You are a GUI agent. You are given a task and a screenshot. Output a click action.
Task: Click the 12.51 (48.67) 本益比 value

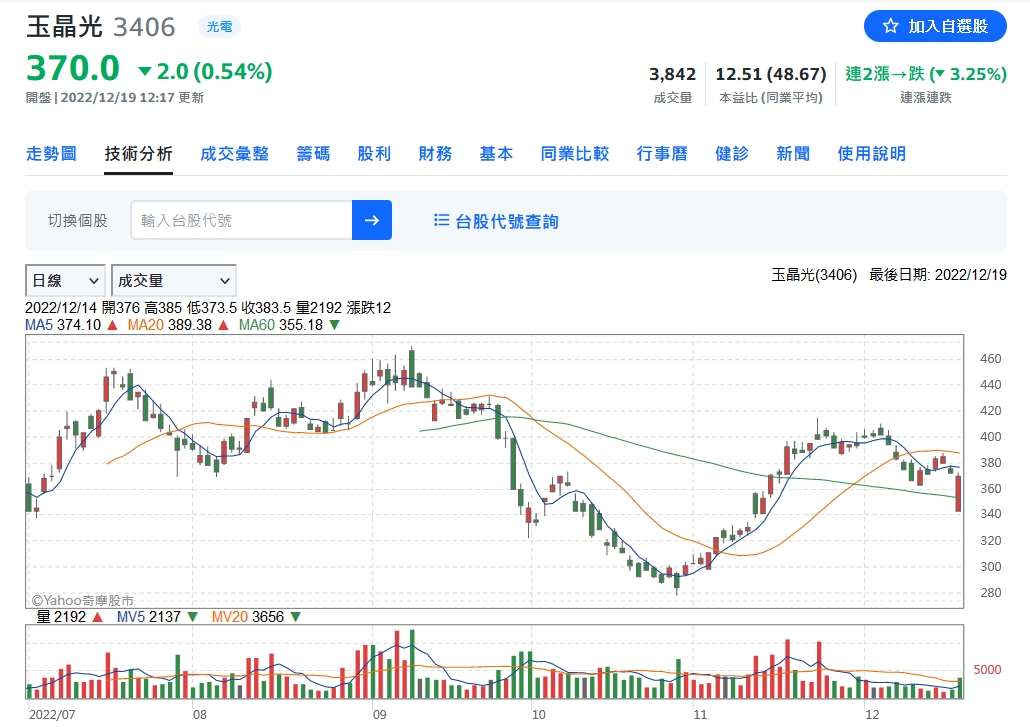point(771,74)
